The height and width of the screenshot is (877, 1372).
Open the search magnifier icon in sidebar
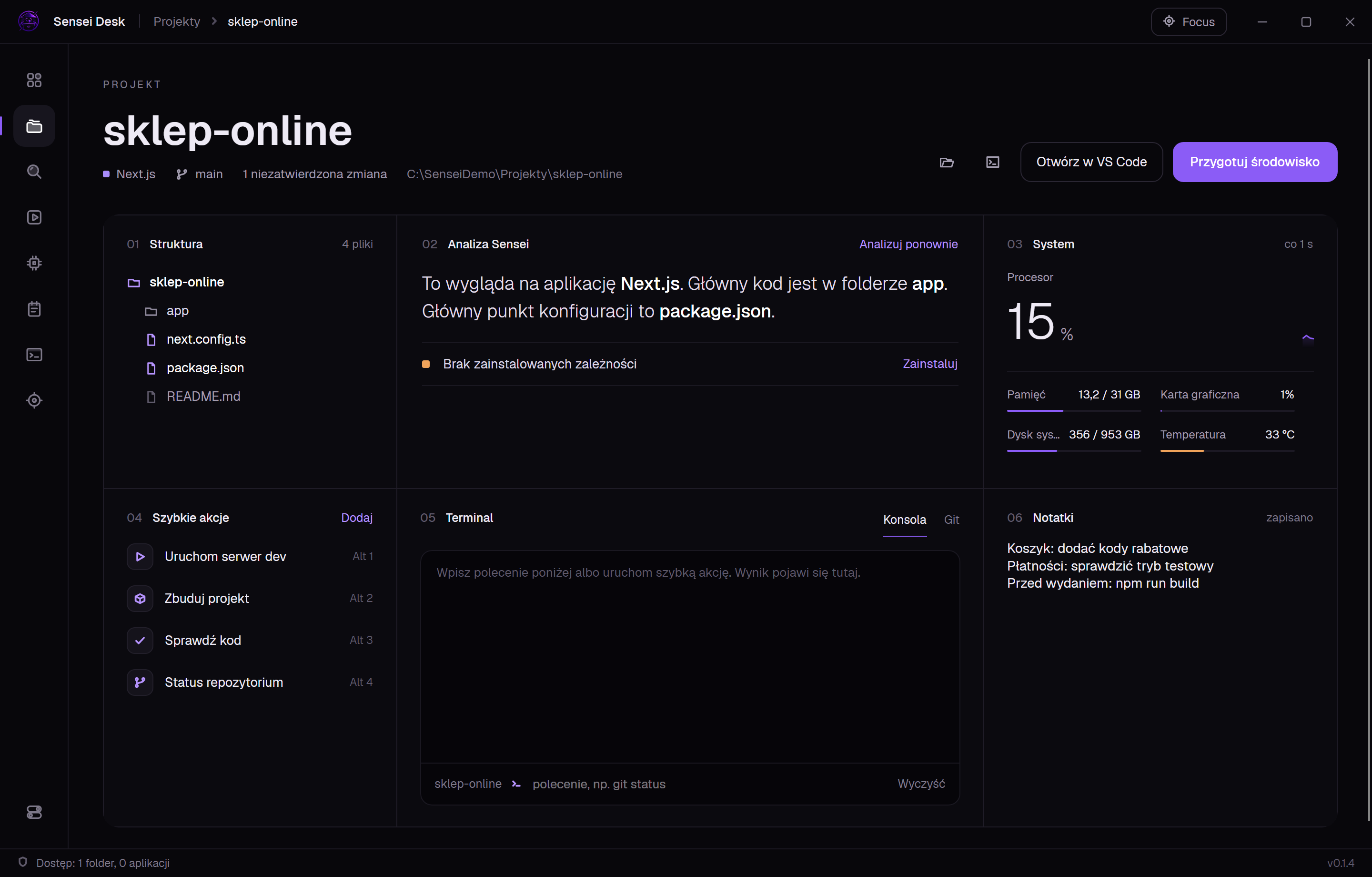point(34,172)
